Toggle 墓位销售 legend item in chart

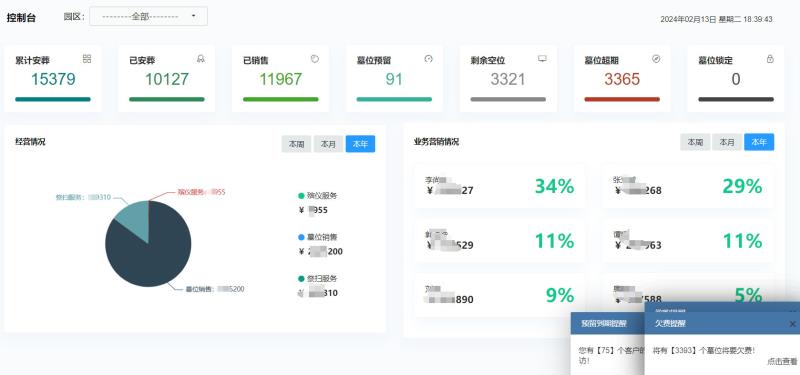coord(317,237)
